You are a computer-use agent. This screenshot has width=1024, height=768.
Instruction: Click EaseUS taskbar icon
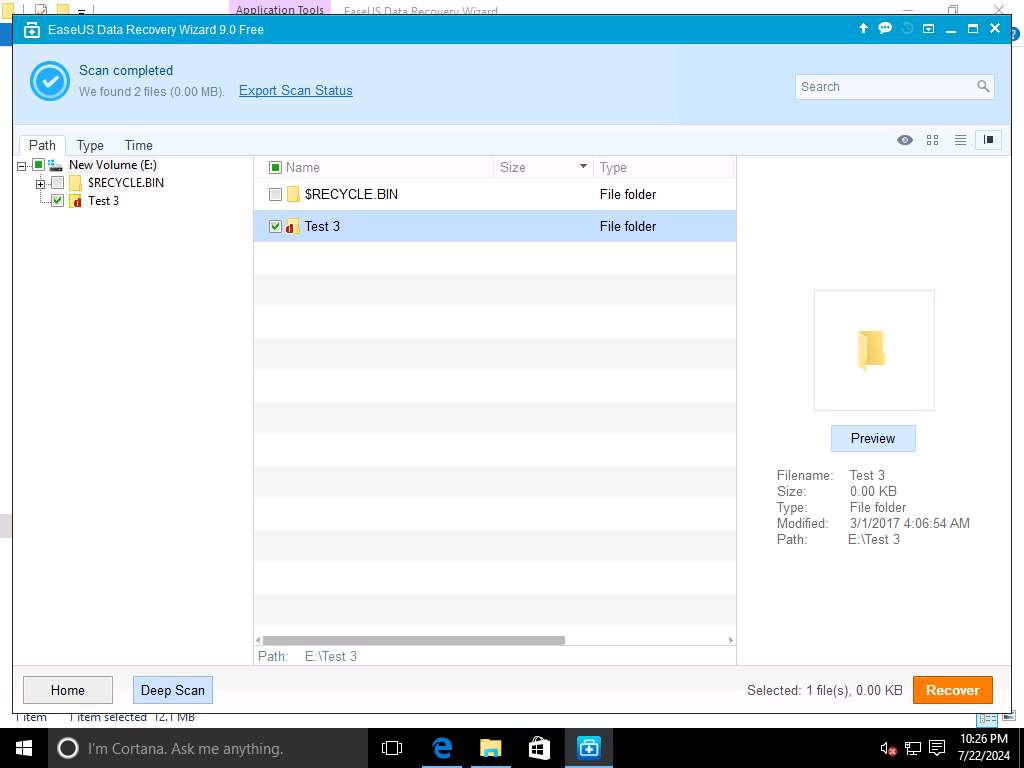coord(588,748)
